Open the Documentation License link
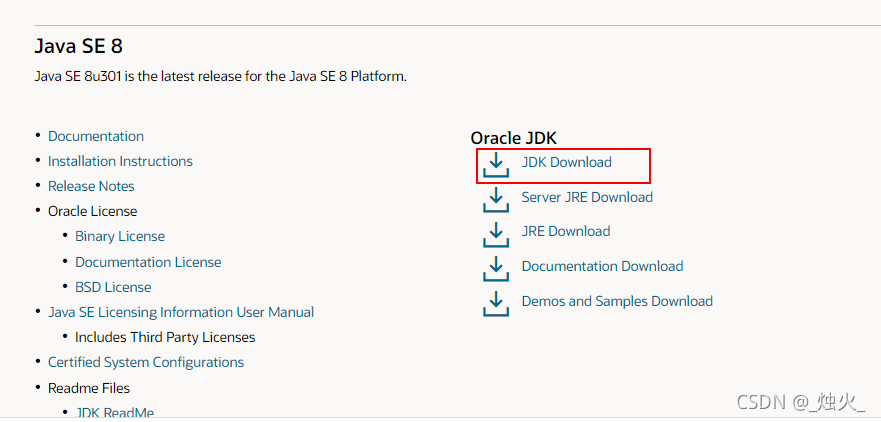This screenshot has width=881, height=422. 148,262
